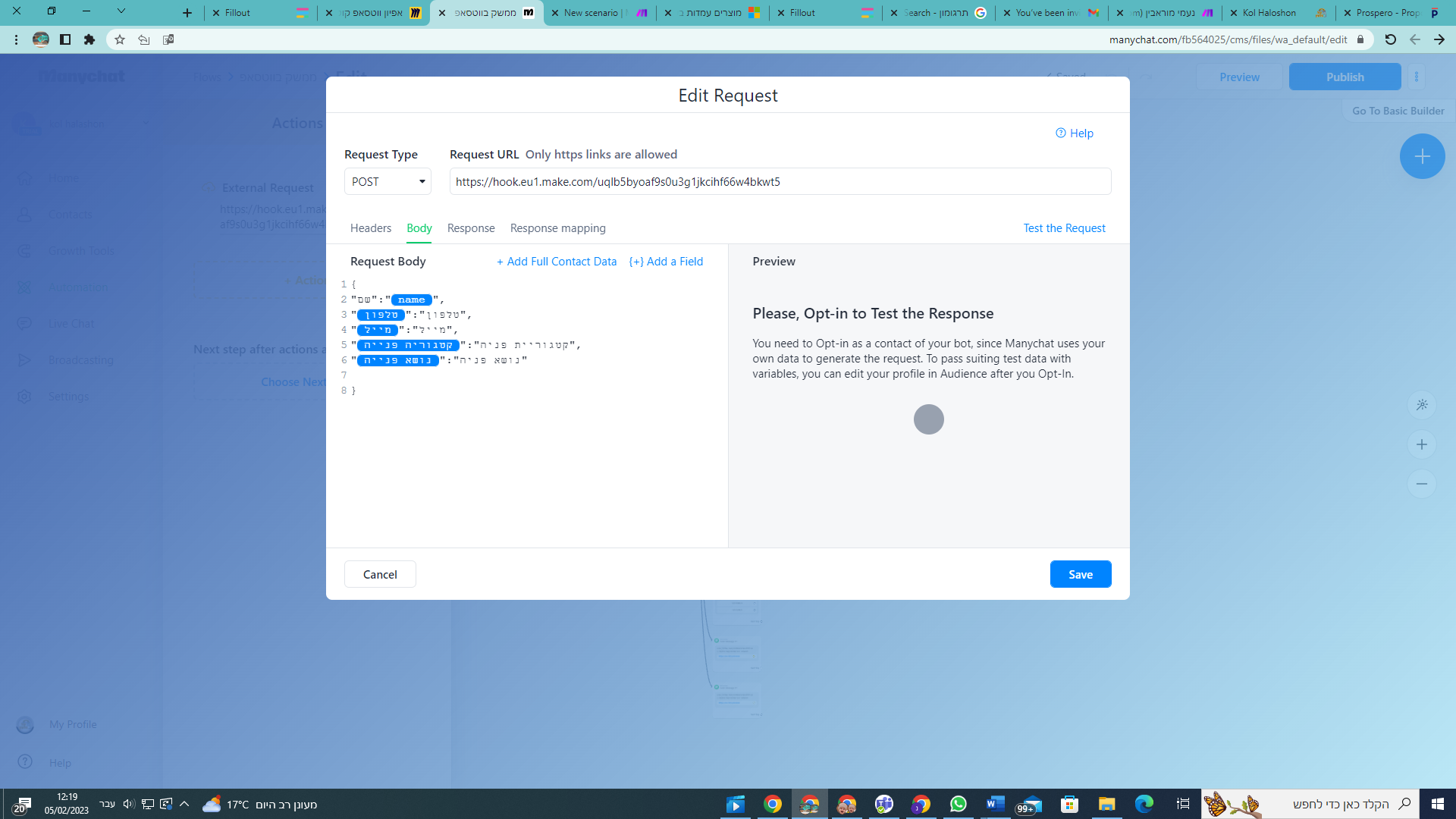Click browser reload icon
Viewport: 1456px width, 819px height.
coord(1390,39)
